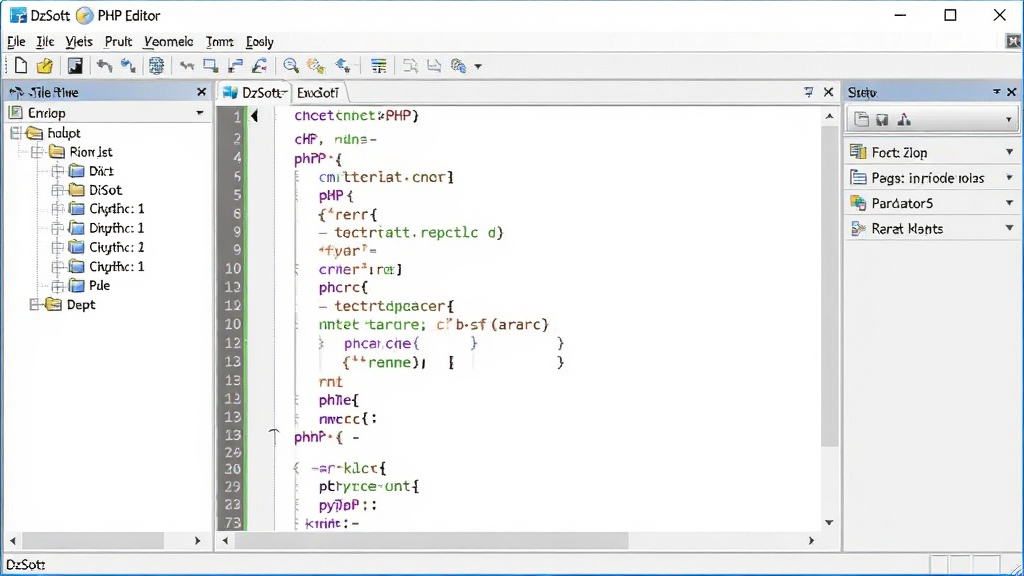Click the pin icon of Sieto panel

click(x=997, y=91)
